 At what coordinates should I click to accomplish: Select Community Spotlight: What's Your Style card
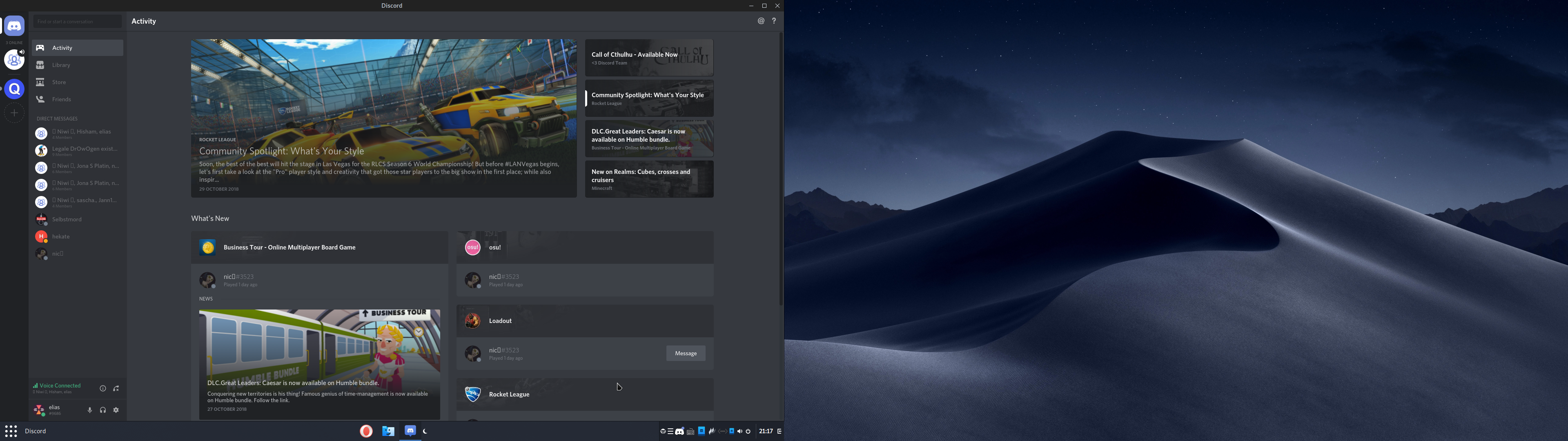click(x=650, y=98)
